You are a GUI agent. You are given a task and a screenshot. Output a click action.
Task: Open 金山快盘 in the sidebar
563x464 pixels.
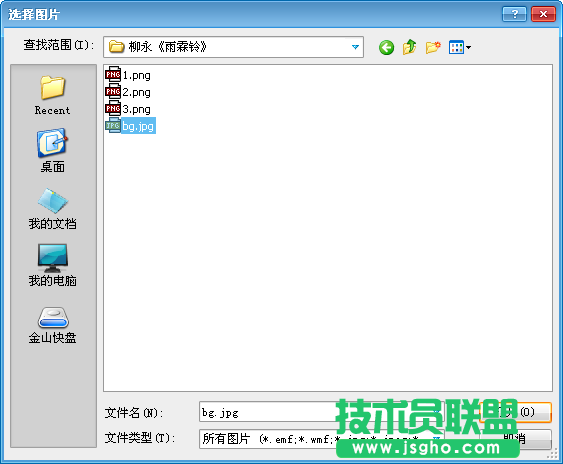point(52,325)
